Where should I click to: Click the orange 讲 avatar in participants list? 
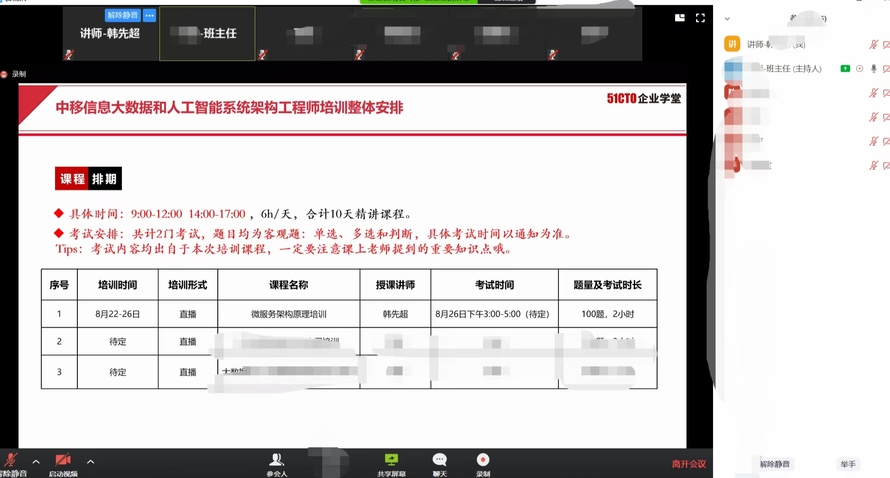point(732,44)
